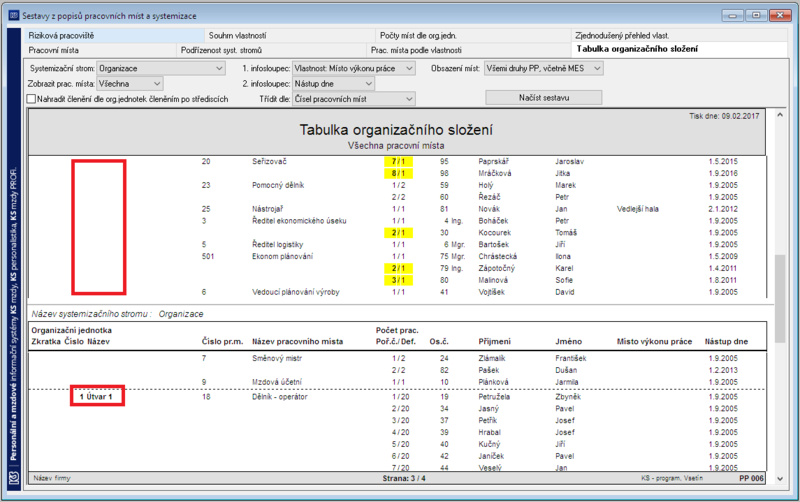This screenshot has height=502, width=800.
Task: Click surname Plánková
Action: [x=493, y=382]
